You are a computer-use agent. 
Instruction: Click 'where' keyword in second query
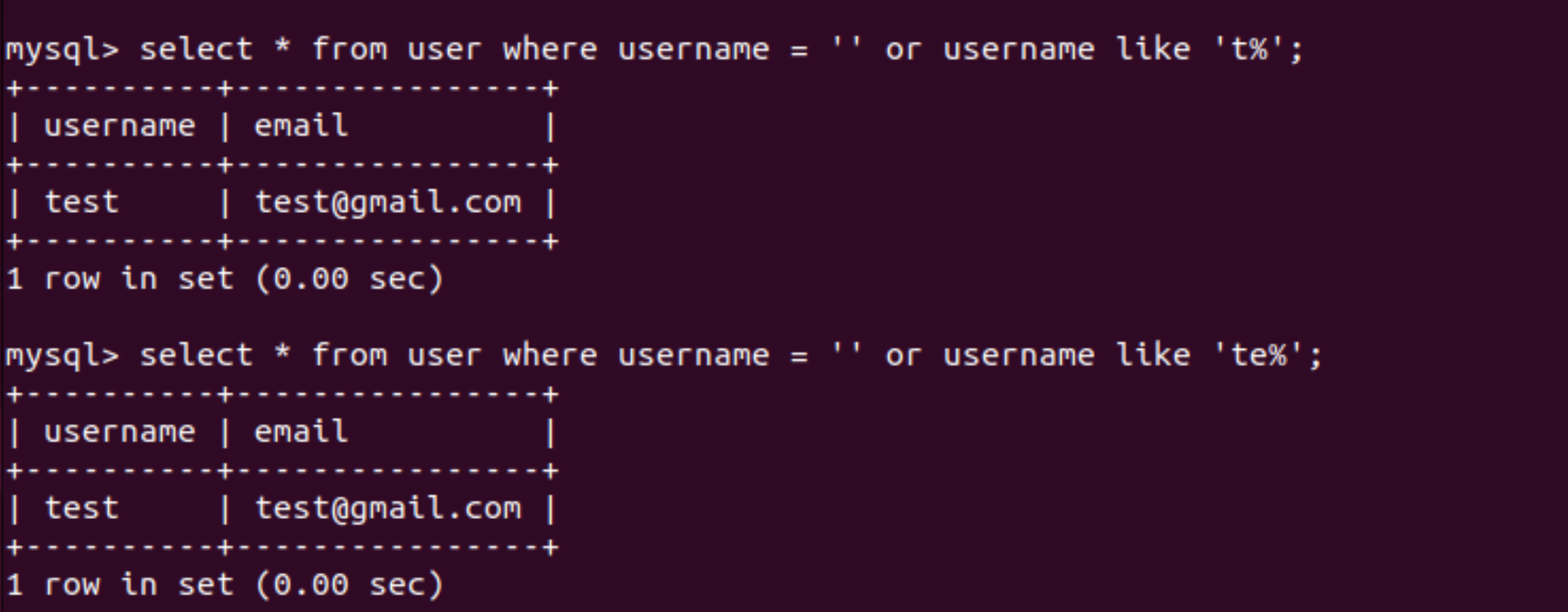(x=550, y=355)
